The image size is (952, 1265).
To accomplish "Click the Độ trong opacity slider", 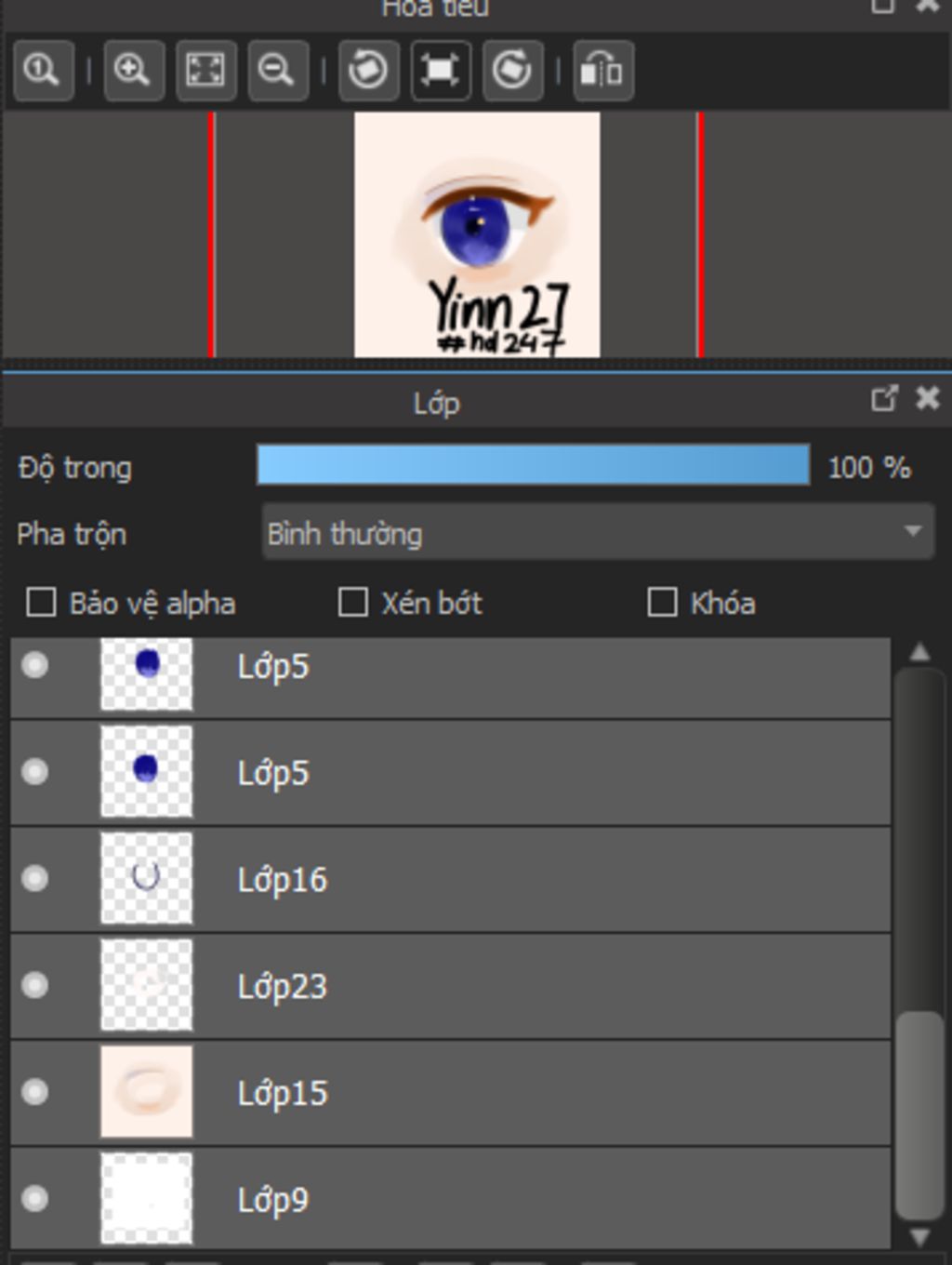I will coord(533,465).
